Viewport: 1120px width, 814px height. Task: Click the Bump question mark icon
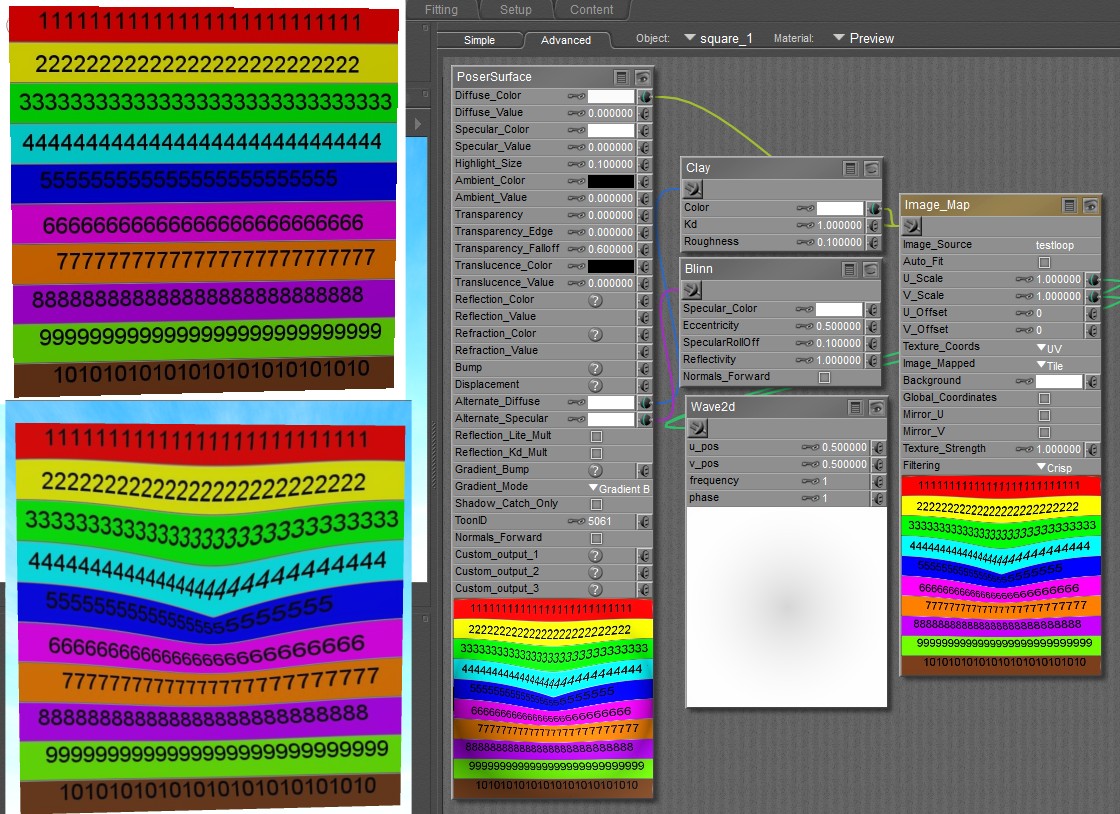tap(595, 368)
